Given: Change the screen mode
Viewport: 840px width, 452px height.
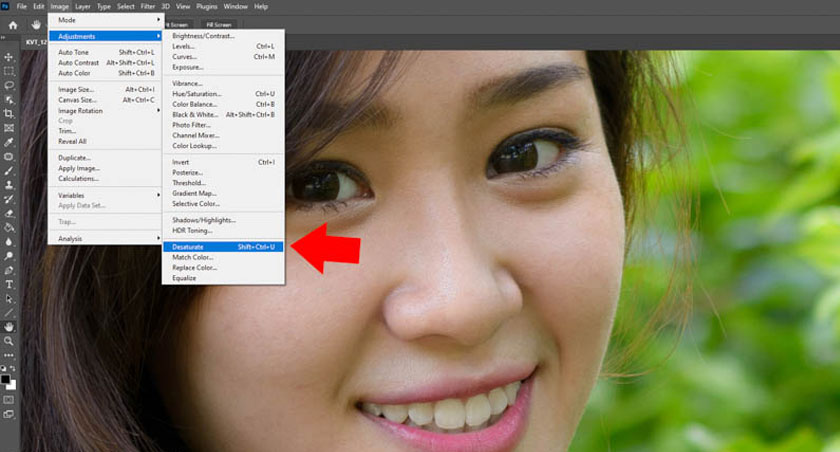Looking at the screenshot, I should (x=9, y=414).
